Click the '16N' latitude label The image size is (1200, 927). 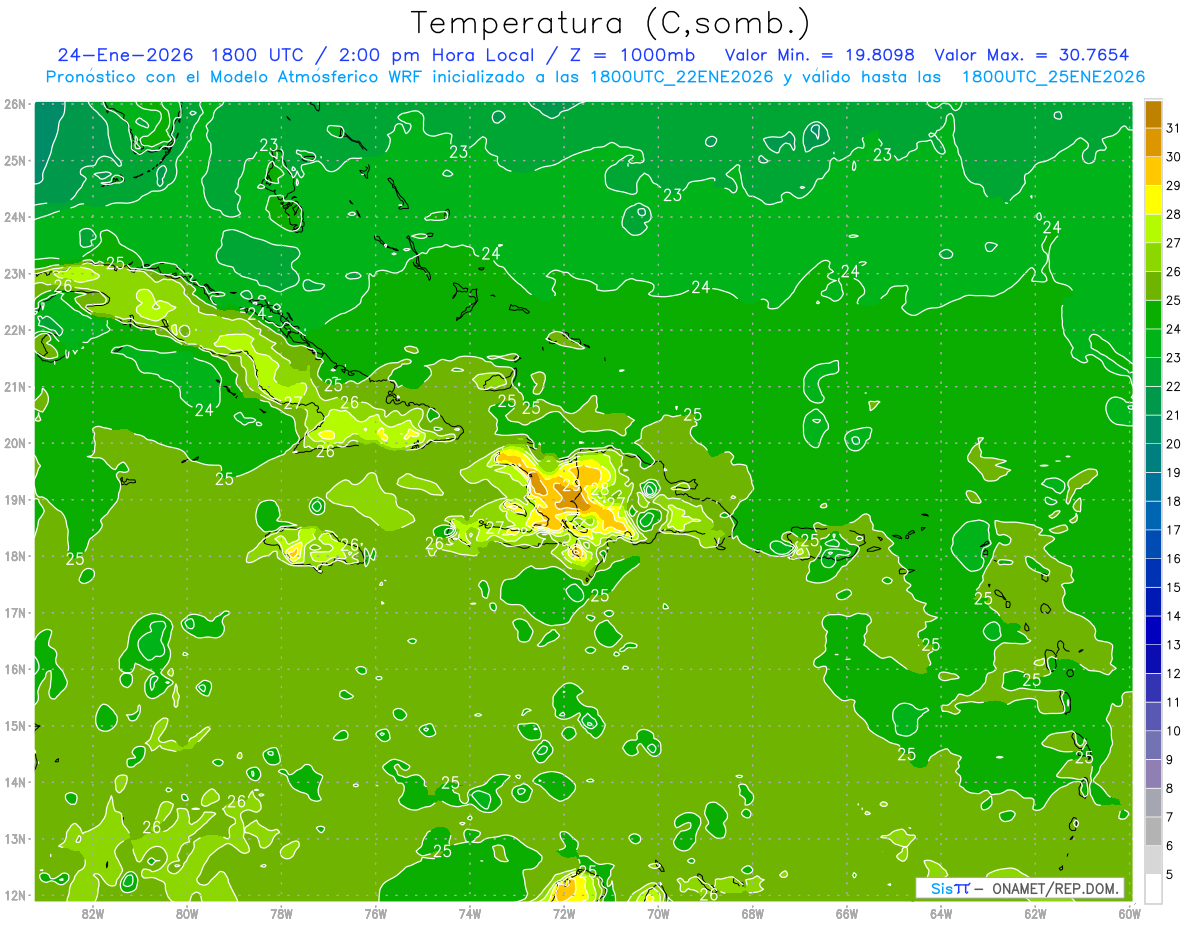14,669
